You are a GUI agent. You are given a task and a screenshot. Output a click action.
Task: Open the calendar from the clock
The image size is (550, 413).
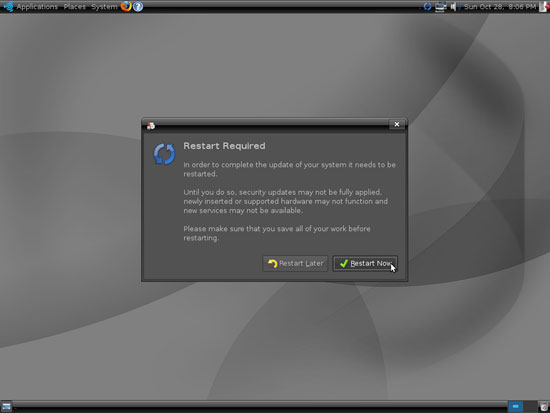(x=499, y=7)
